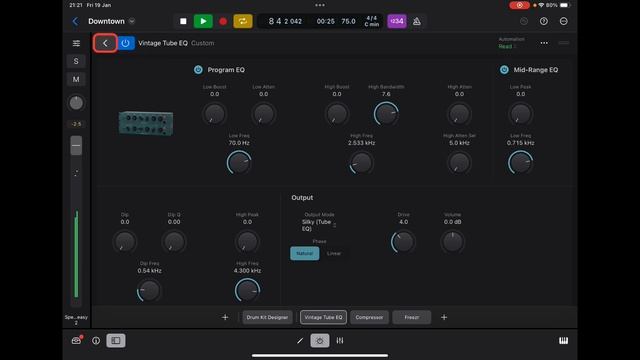Click the Program EQ Low Freq knob
Viewport: 640px width, 360px height.
239,162
